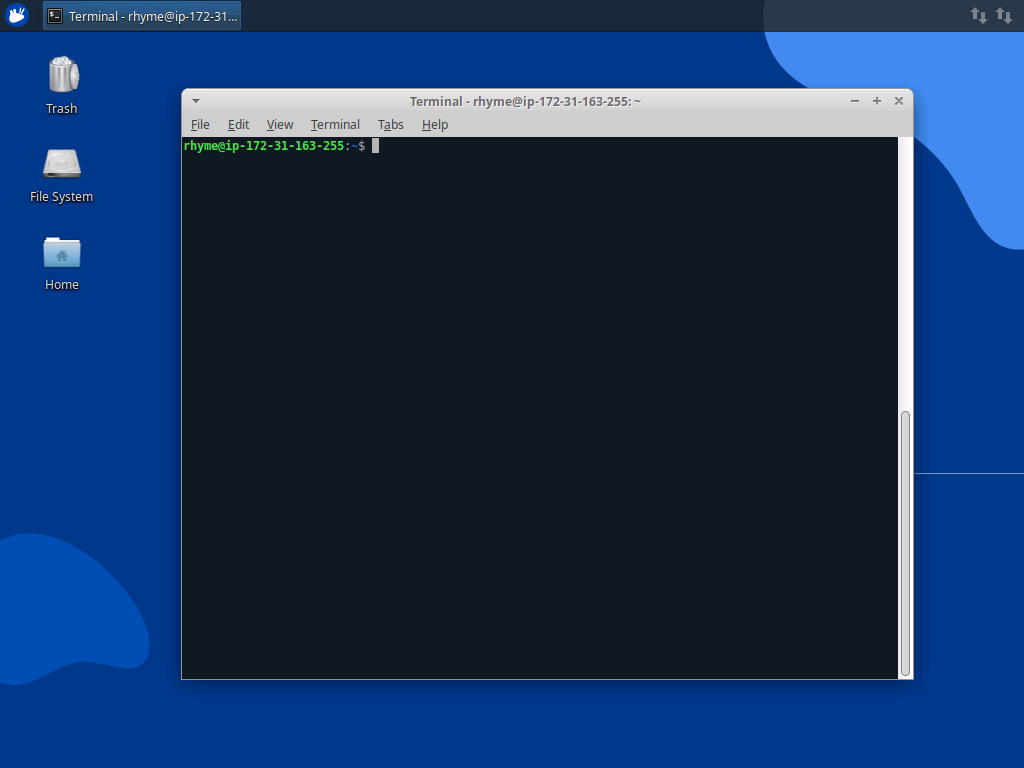Screen dimensions: 1024x768
Task: Open the Help menu
Action: click(435, 124)
